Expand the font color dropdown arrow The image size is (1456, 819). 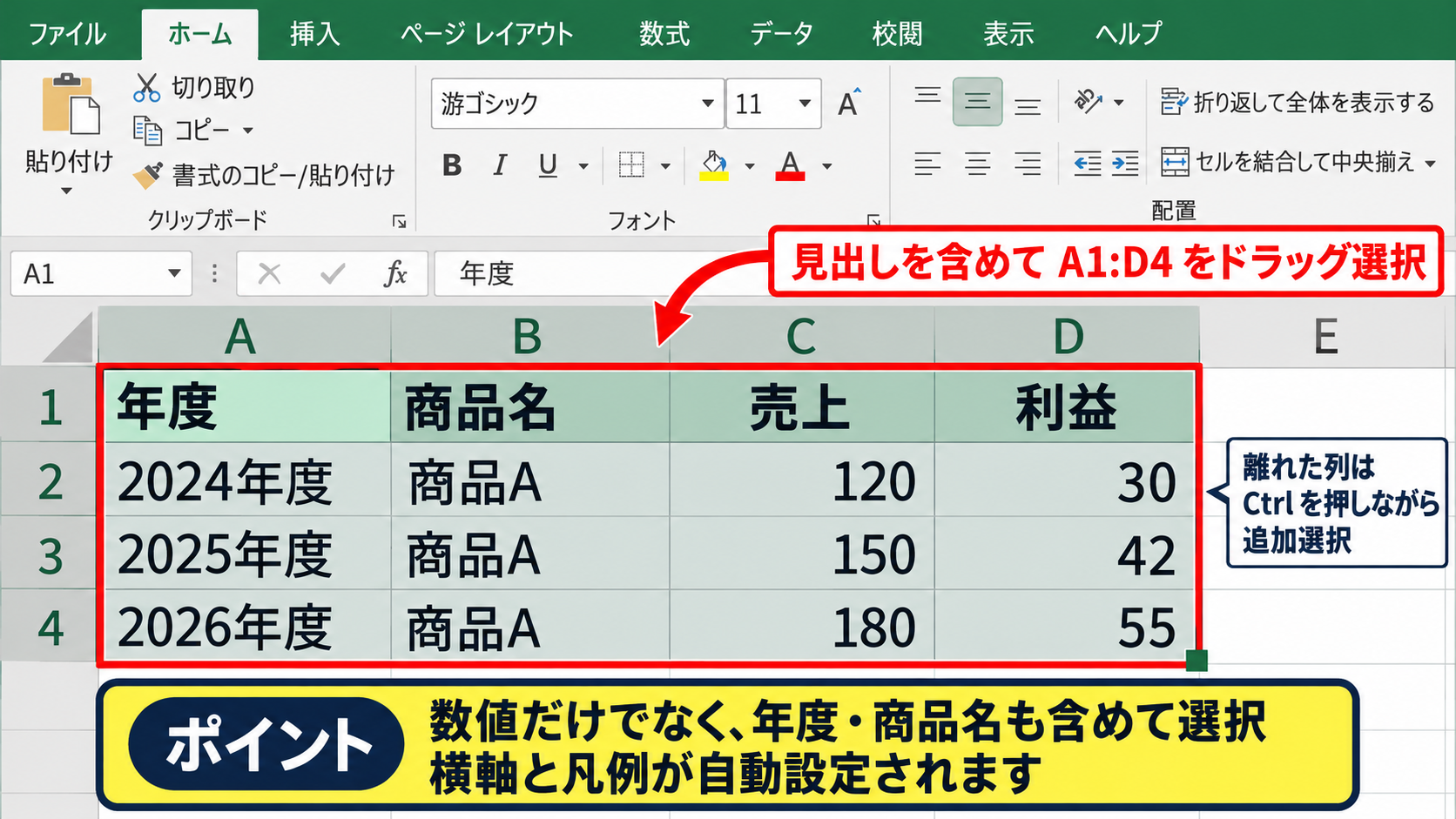tap(826, 165)
